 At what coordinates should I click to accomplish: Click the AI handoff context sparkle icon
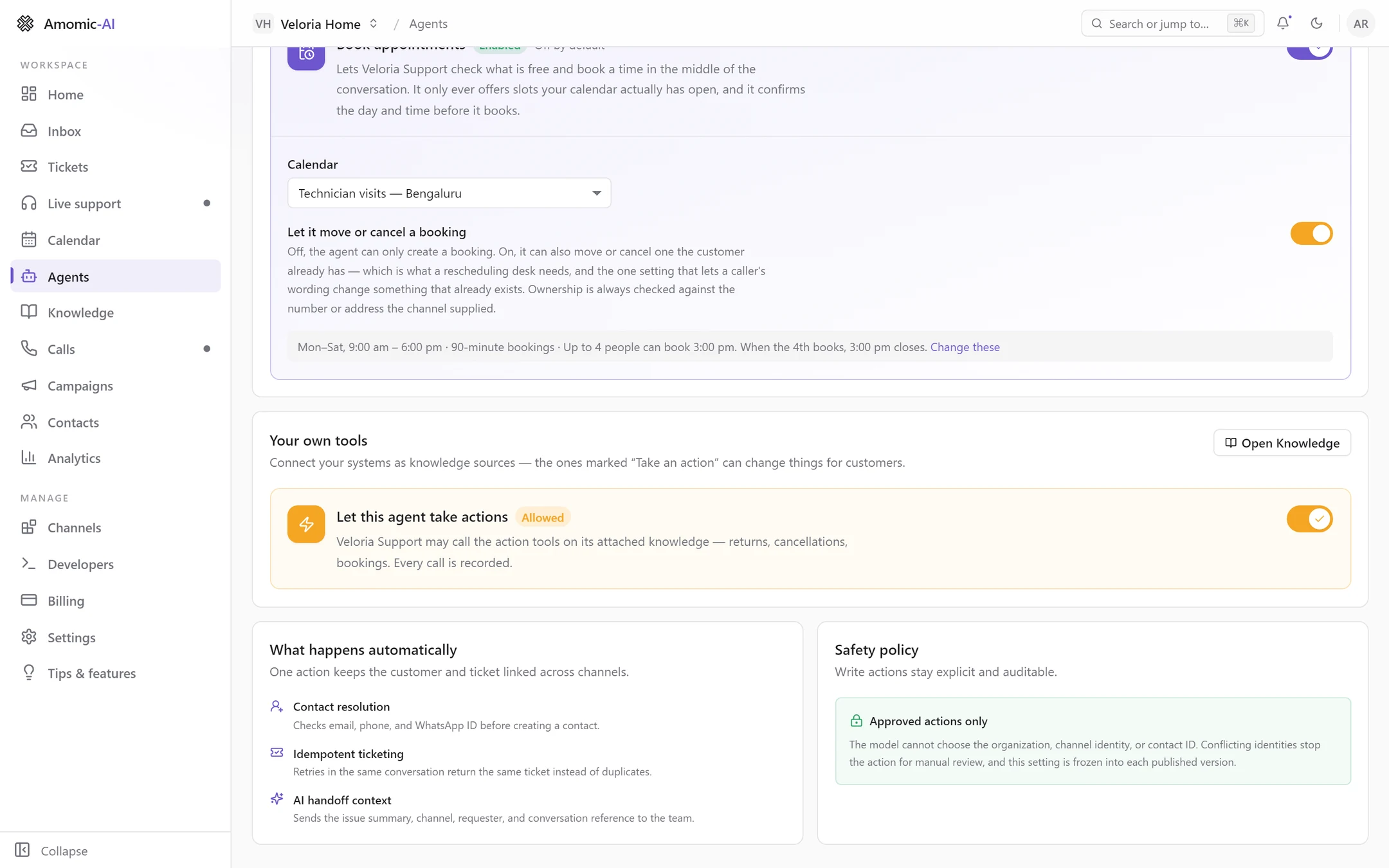277,799
